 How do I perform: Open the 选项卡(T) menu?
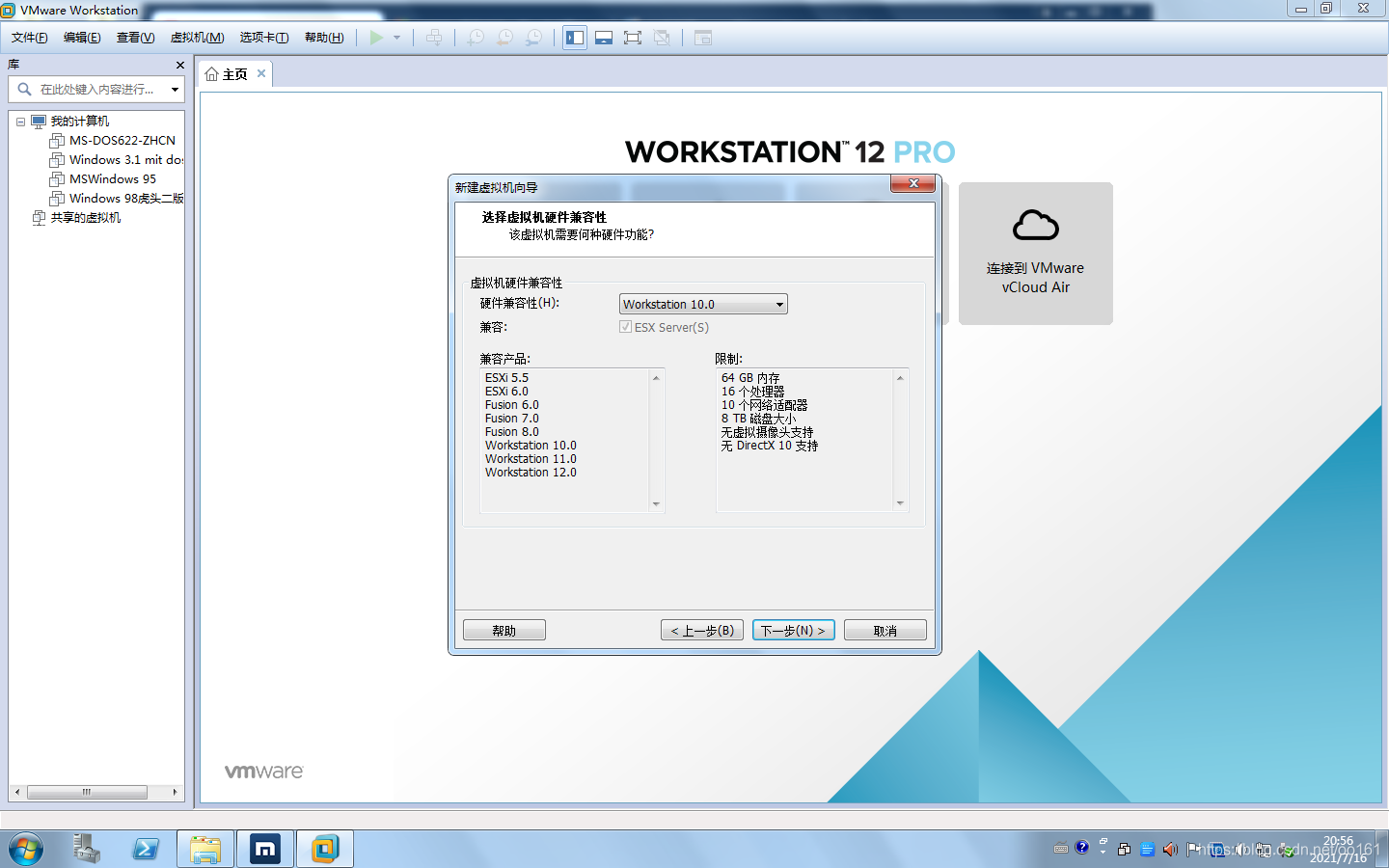pos(264,38)
